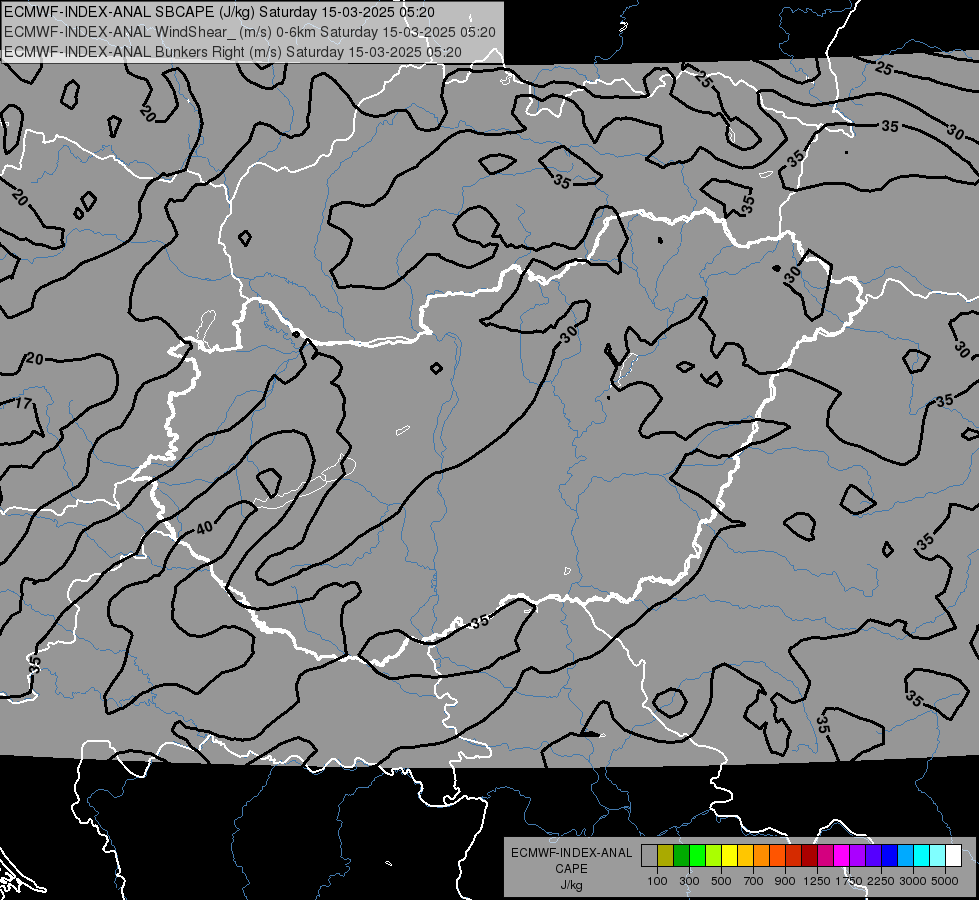Click the 500 tick label on the legend
Viewport: 979px width, 900px height.
721,881
